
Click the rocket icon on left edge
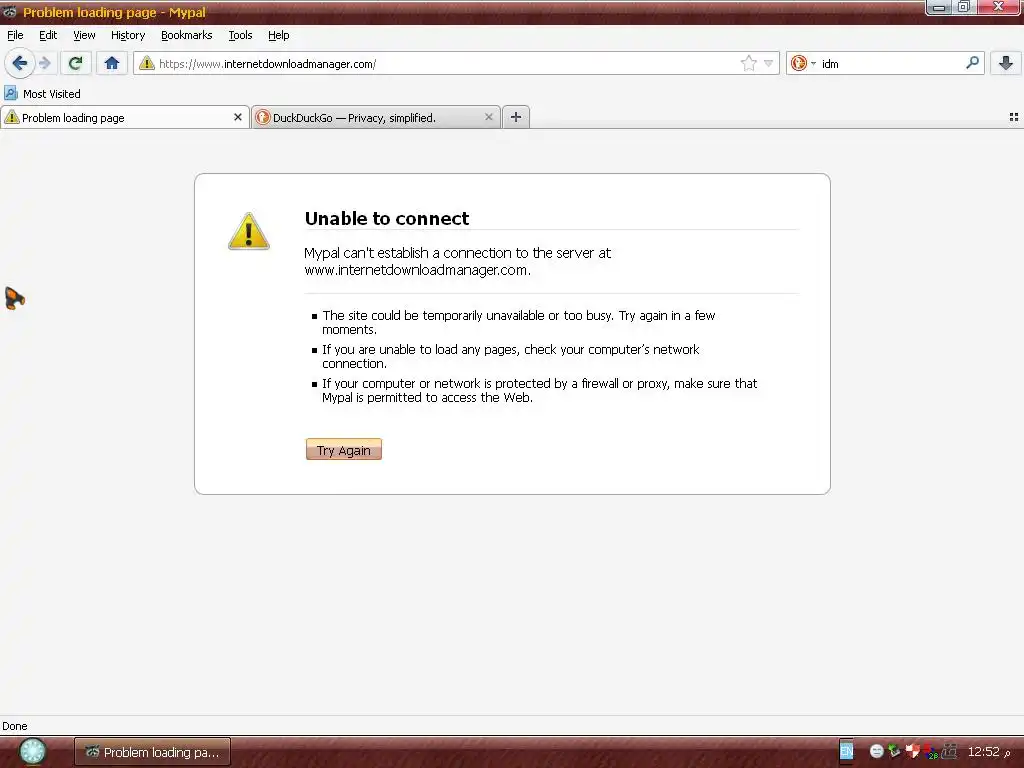14,298
